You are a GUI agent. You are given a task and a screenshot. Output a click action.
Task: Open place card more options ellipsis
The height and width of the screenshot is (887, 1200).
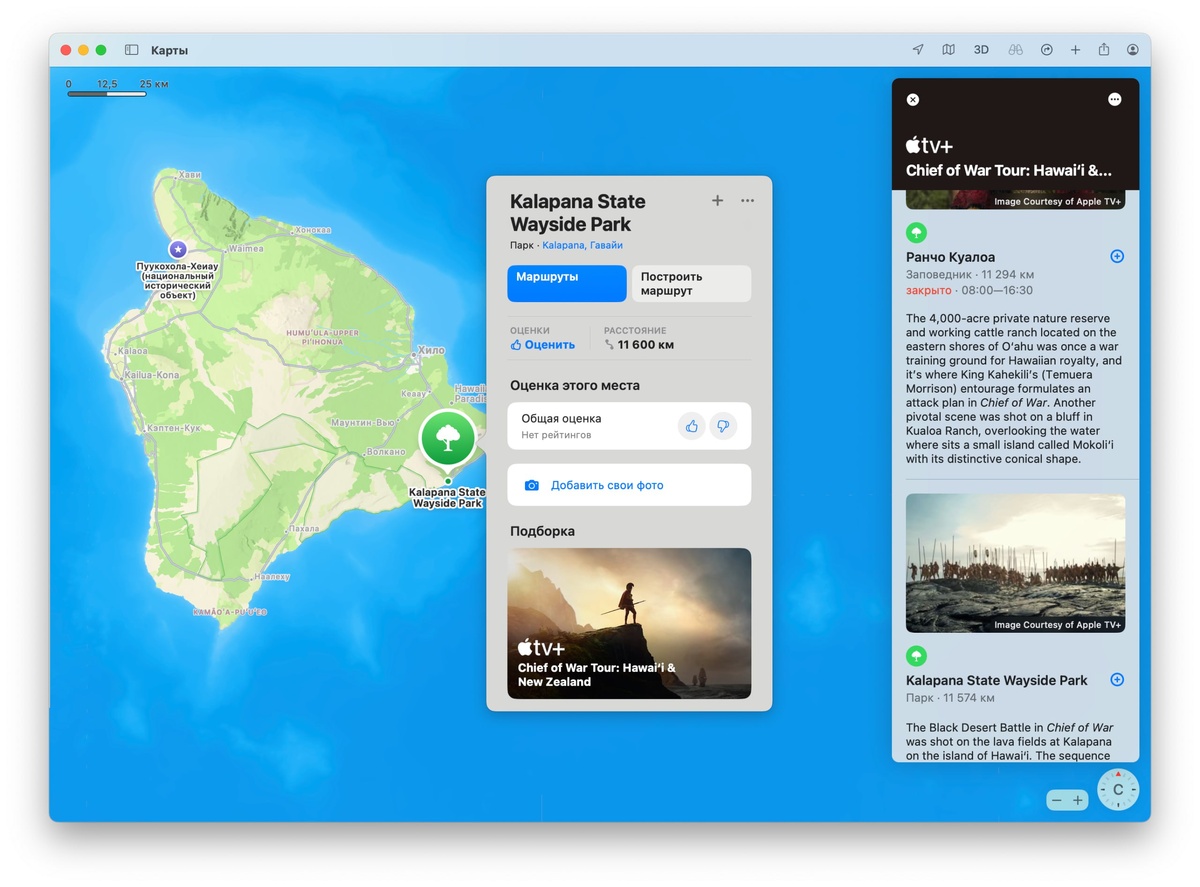tap(747, 201)
